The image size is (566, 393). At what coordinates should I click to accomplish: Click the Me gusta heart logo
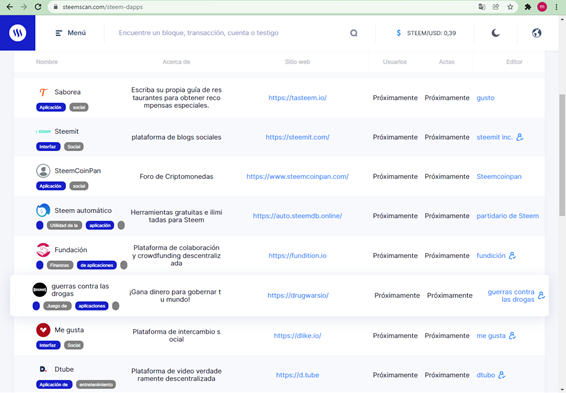(43, 330)
